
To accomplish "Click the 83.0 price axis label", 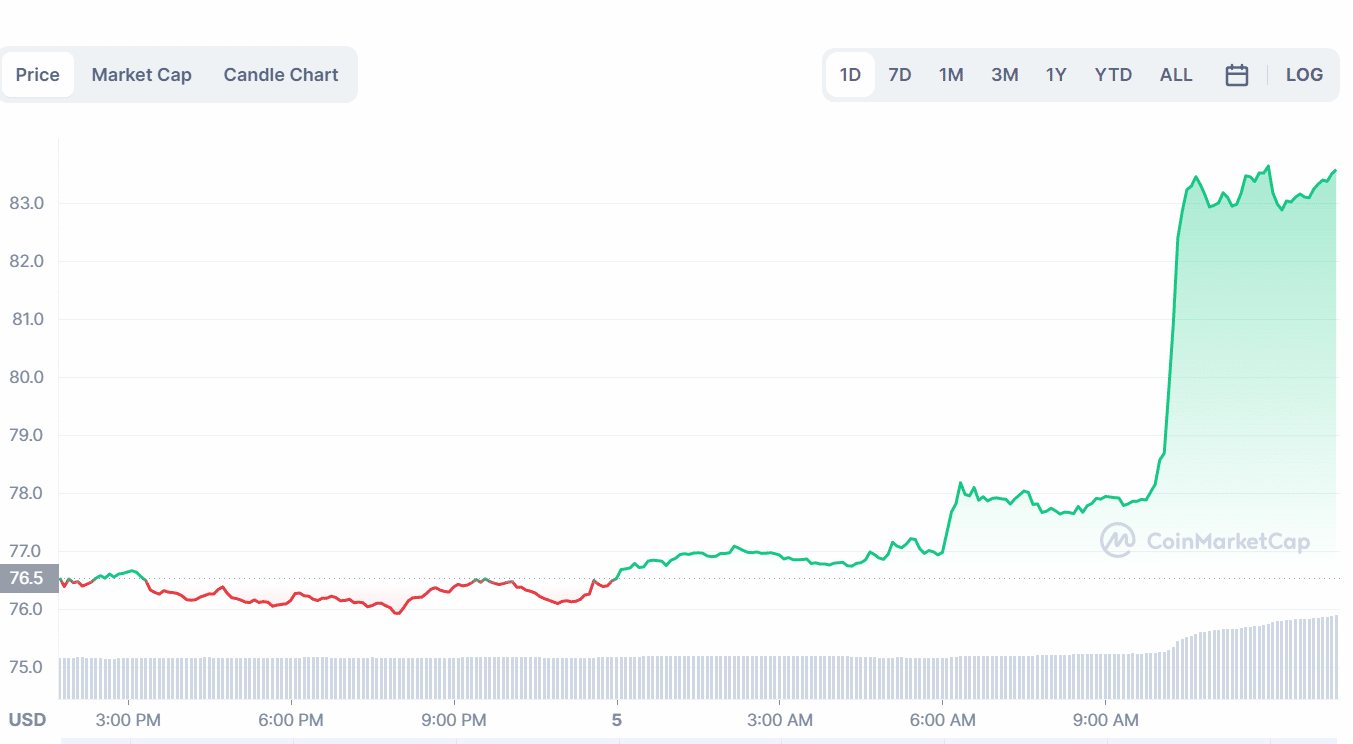I will click(26, 203).
